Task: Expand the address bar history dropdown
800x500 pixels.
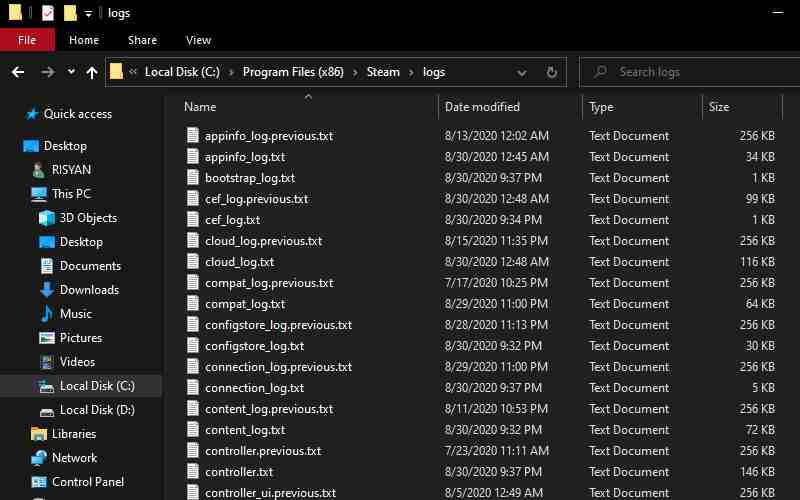Action: [x=521, y=73]
